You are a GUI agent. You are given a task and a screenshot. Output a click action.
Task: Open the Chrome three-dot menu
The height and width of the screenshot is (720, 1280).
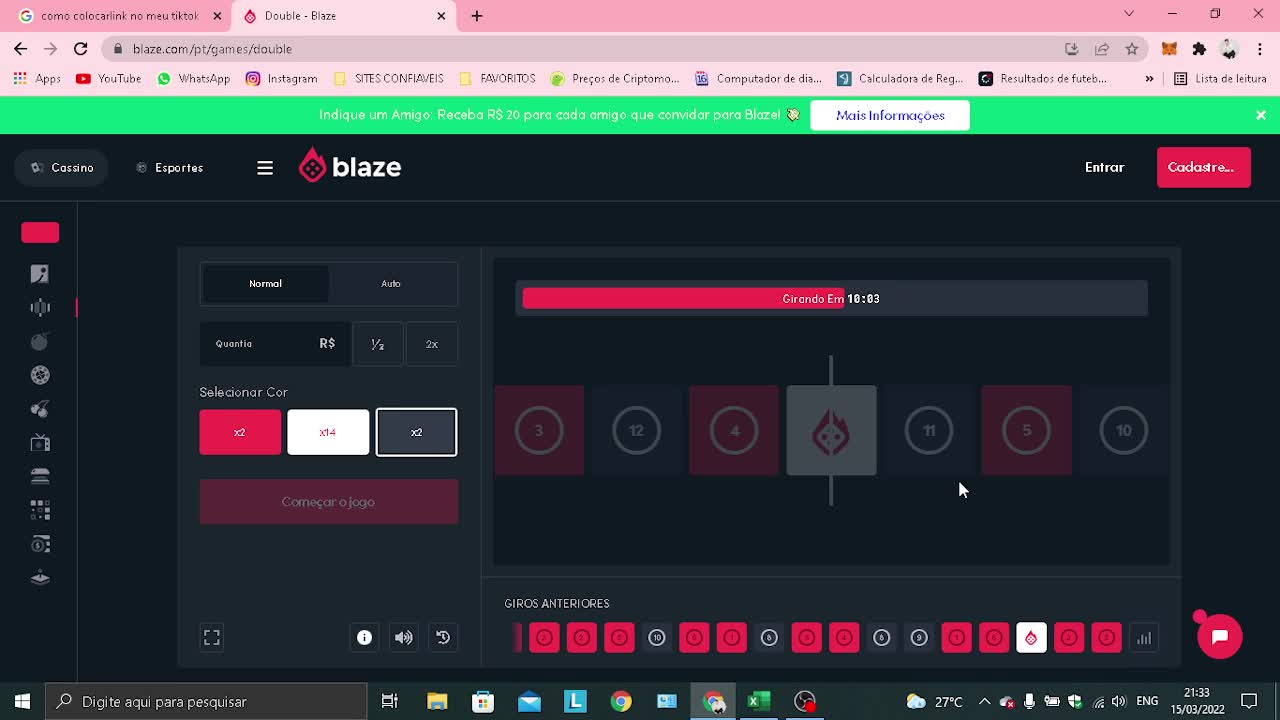pos(1260,49)
